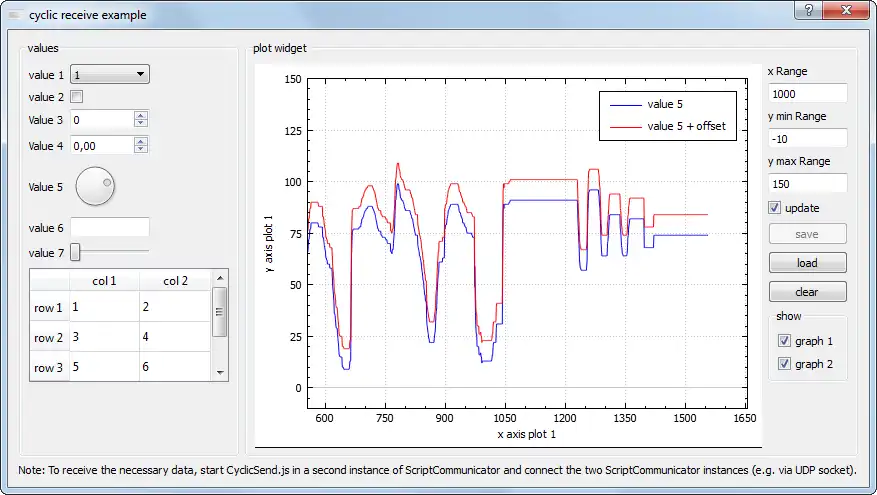Click the x Range input field

coord(808,94)
